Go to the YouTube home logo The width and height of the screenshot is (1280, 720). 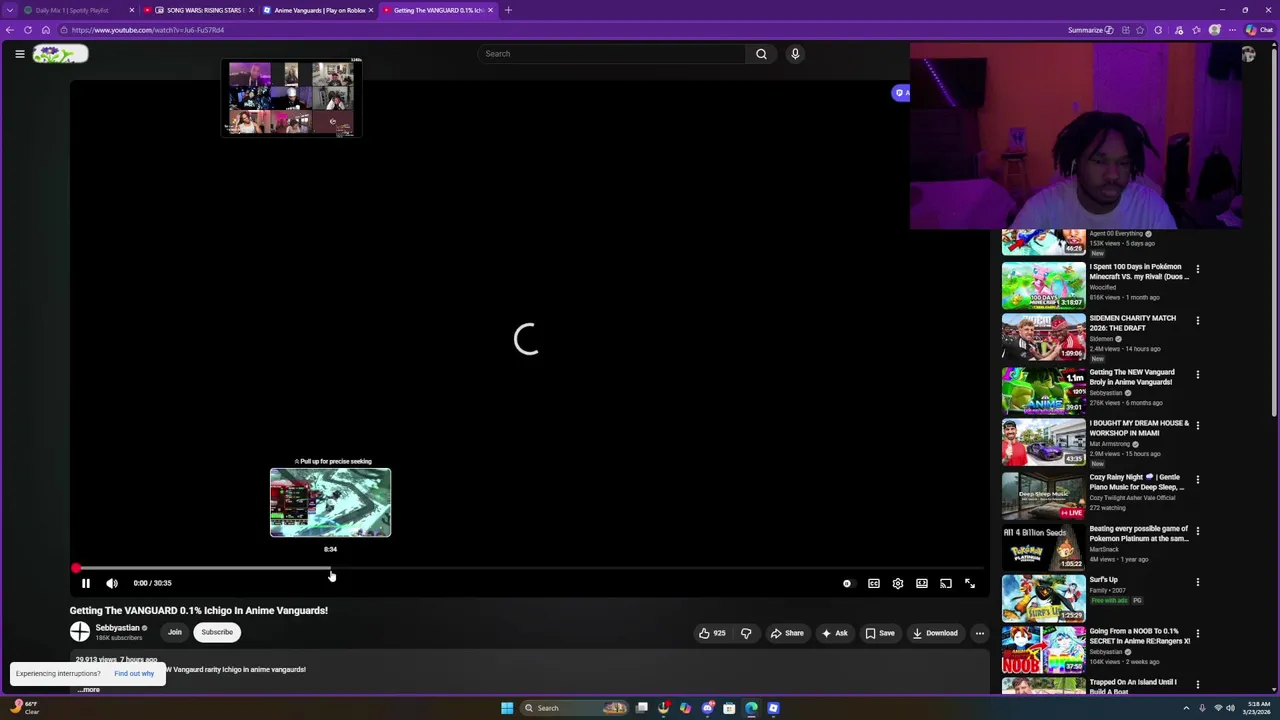(60, 54)
